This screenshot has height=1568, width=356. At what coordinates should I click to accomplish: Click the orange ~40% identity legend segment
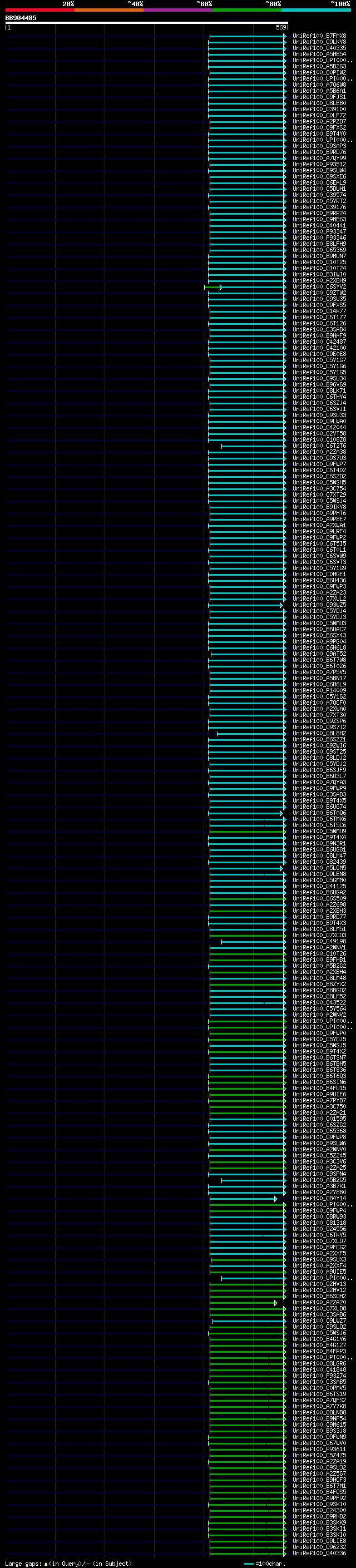click(109, 10)
